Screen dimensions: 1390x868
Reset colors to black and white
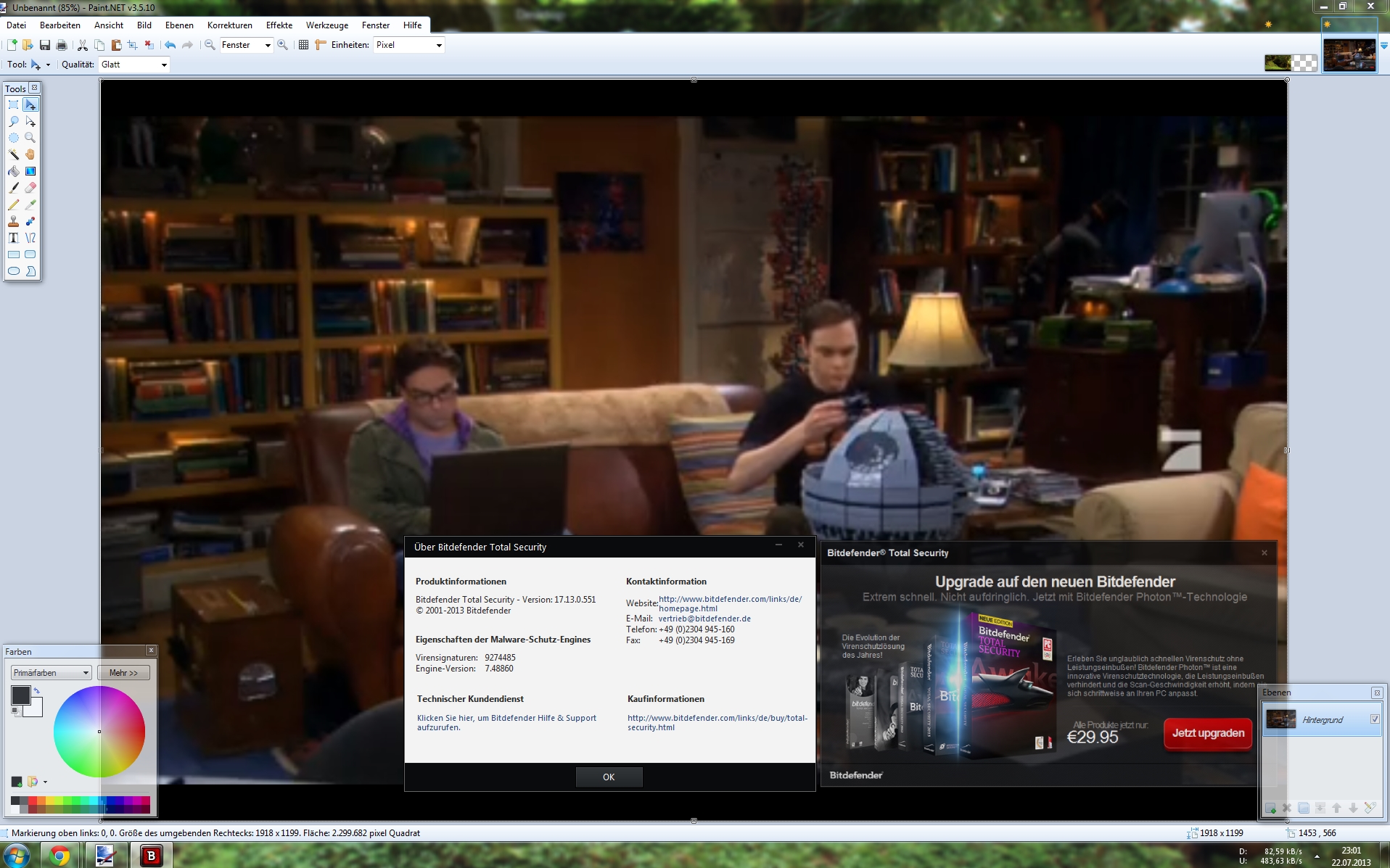coord(15,712)
